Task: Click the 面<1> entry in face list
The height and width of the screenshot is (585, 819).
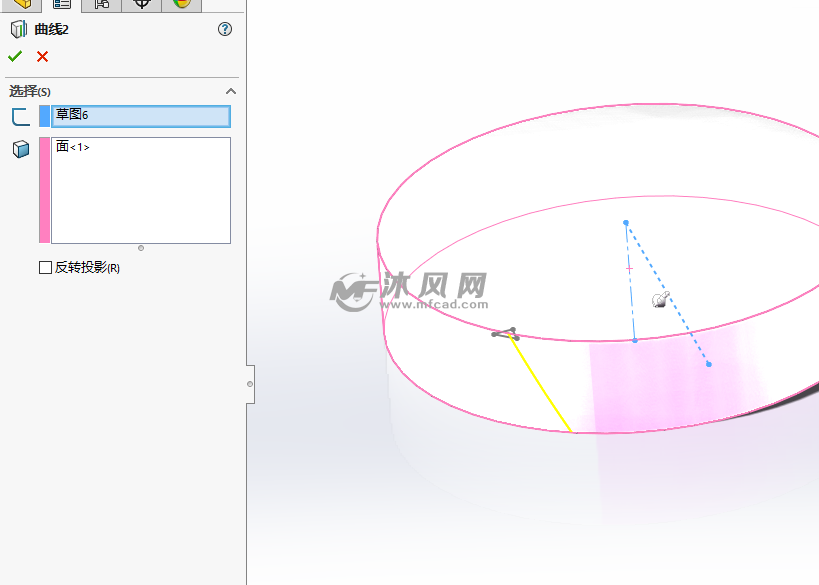Action: tap(73, 147)
